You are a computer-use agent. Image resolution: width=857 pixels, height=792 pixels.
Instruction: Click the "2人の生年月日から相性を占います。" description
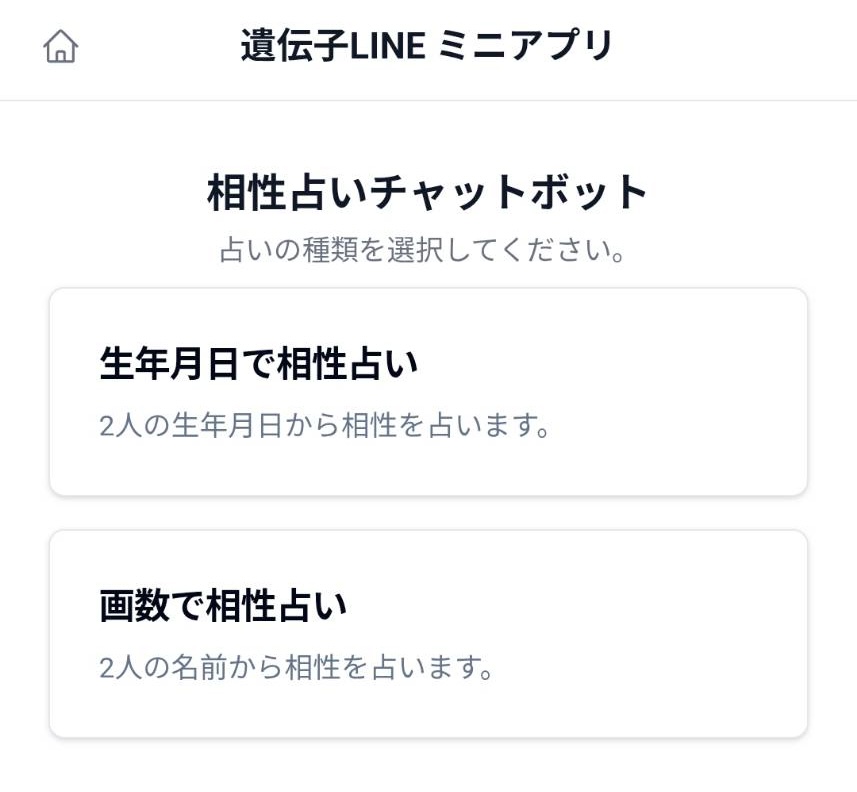(x=326, y=426)
